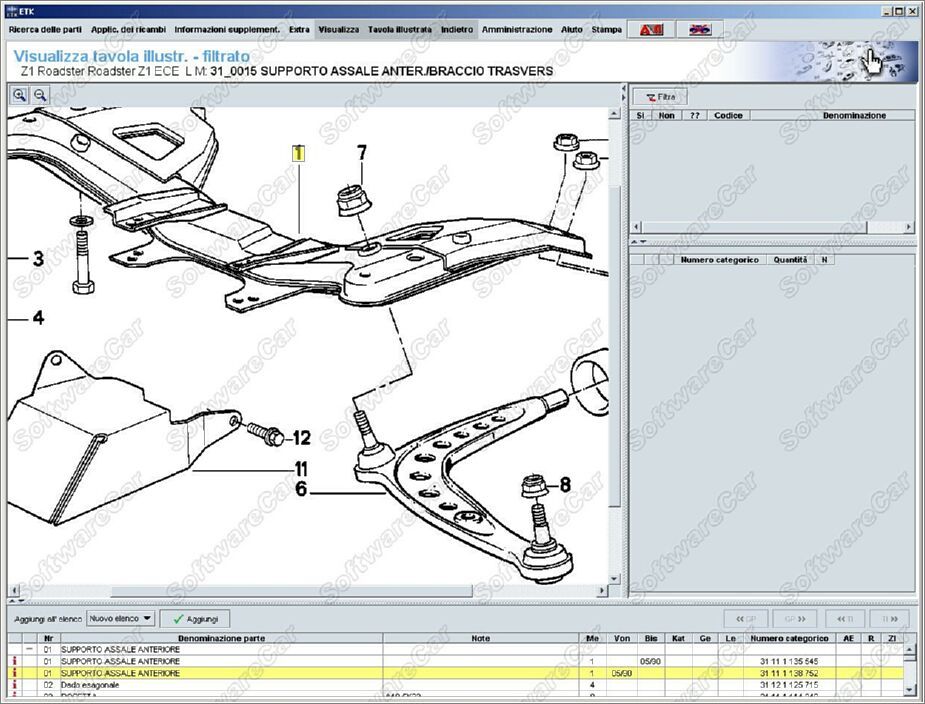The image size is (925, 704).
Task: Click part number 8 callout in illustration
Action: (x=565, y=486)
